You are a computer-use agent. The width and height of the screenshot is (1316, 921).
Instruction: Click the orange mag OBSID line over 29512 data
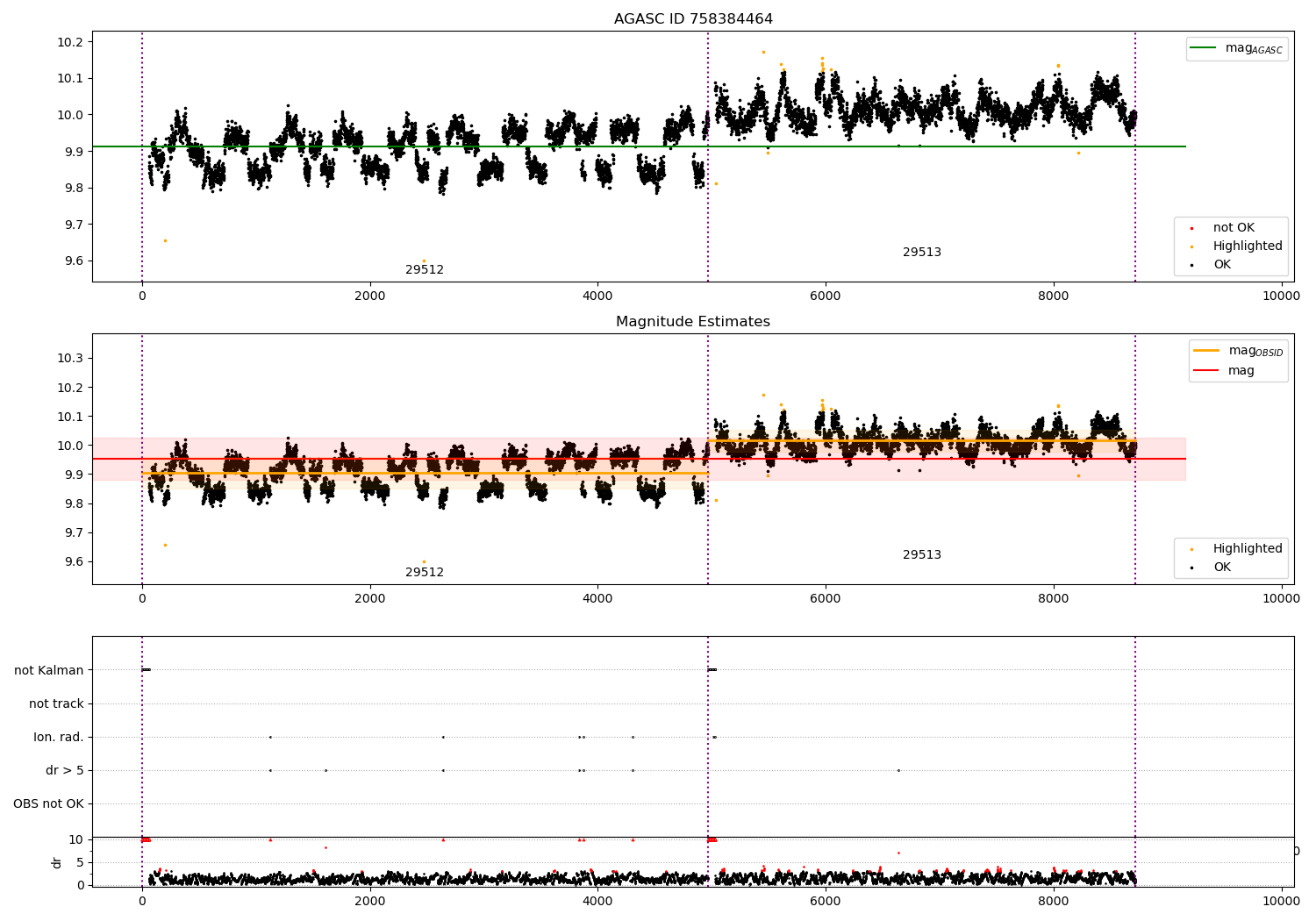coord(425,474)
